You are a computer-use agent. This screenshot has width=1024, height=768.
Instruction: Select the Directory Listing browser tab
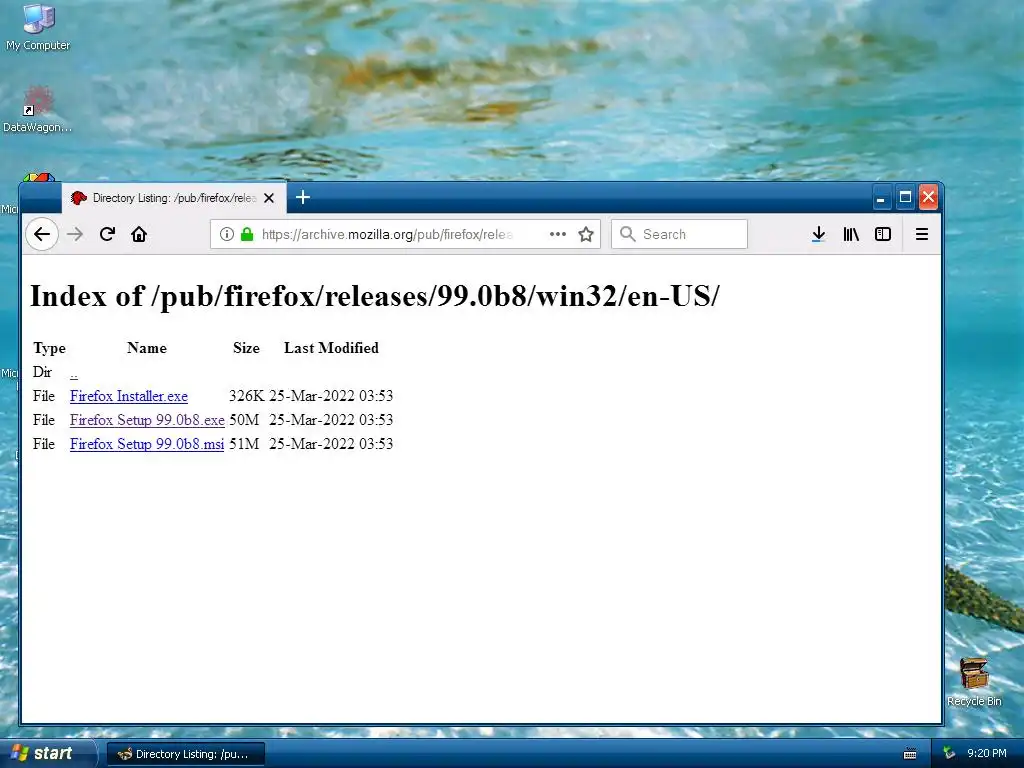click(x=174, y=198)
